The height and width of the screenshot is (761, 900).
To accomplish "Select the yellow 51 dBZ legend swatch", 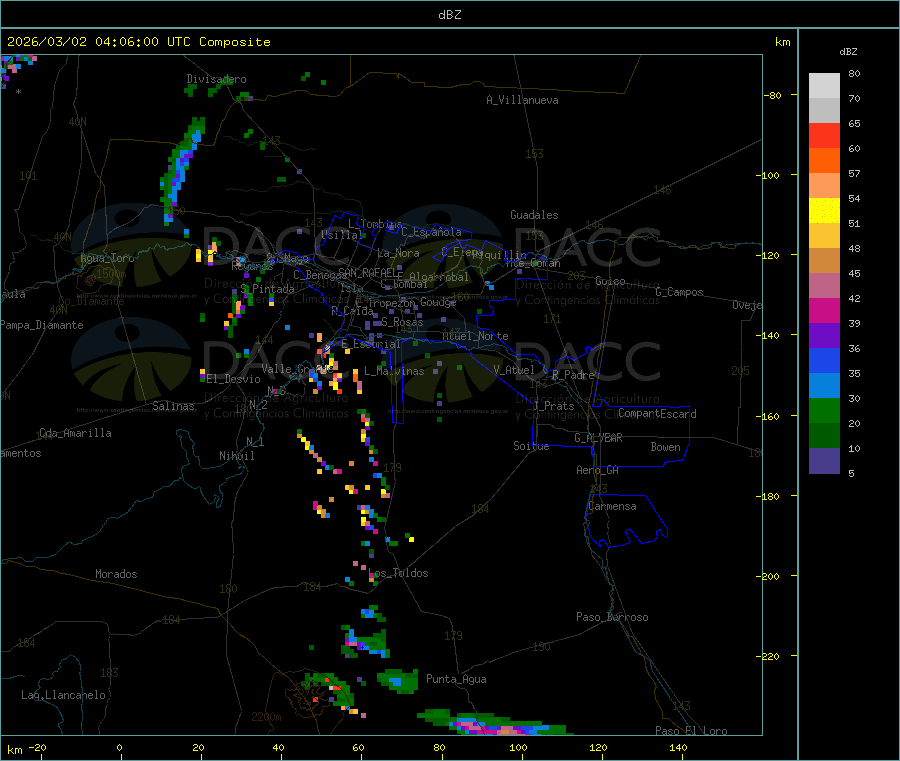I will tap(824, 211).
